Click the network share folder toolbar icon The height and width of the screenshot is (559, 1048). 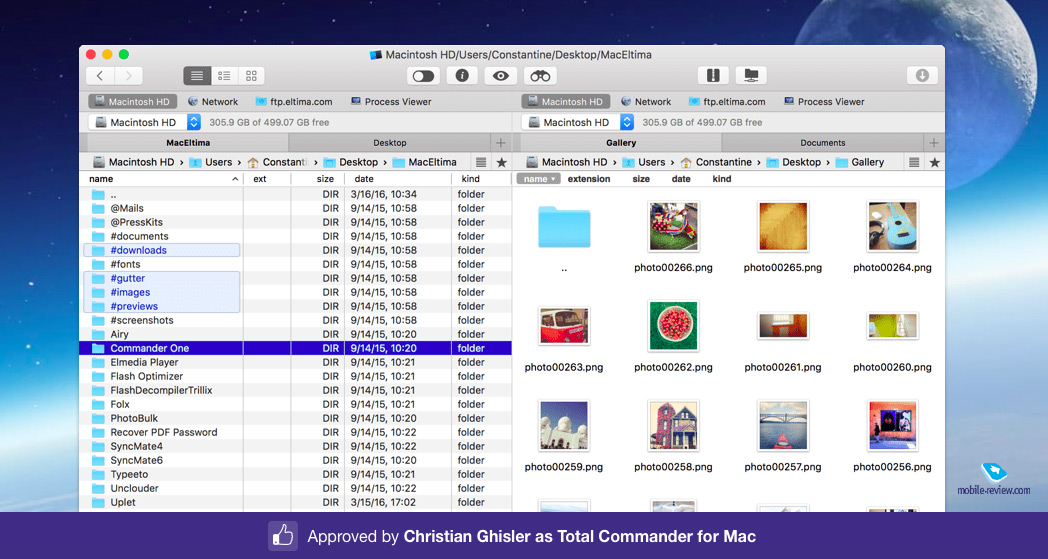coord(751,76)
